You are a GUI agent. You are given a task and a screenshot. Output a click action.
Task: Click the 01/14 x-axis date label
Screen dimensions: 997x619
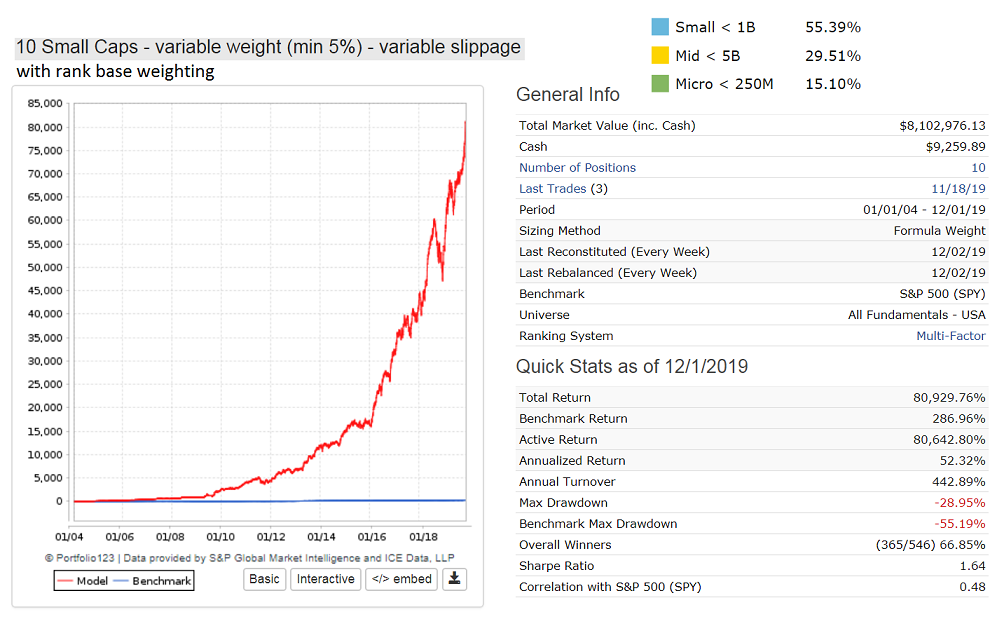321,537
